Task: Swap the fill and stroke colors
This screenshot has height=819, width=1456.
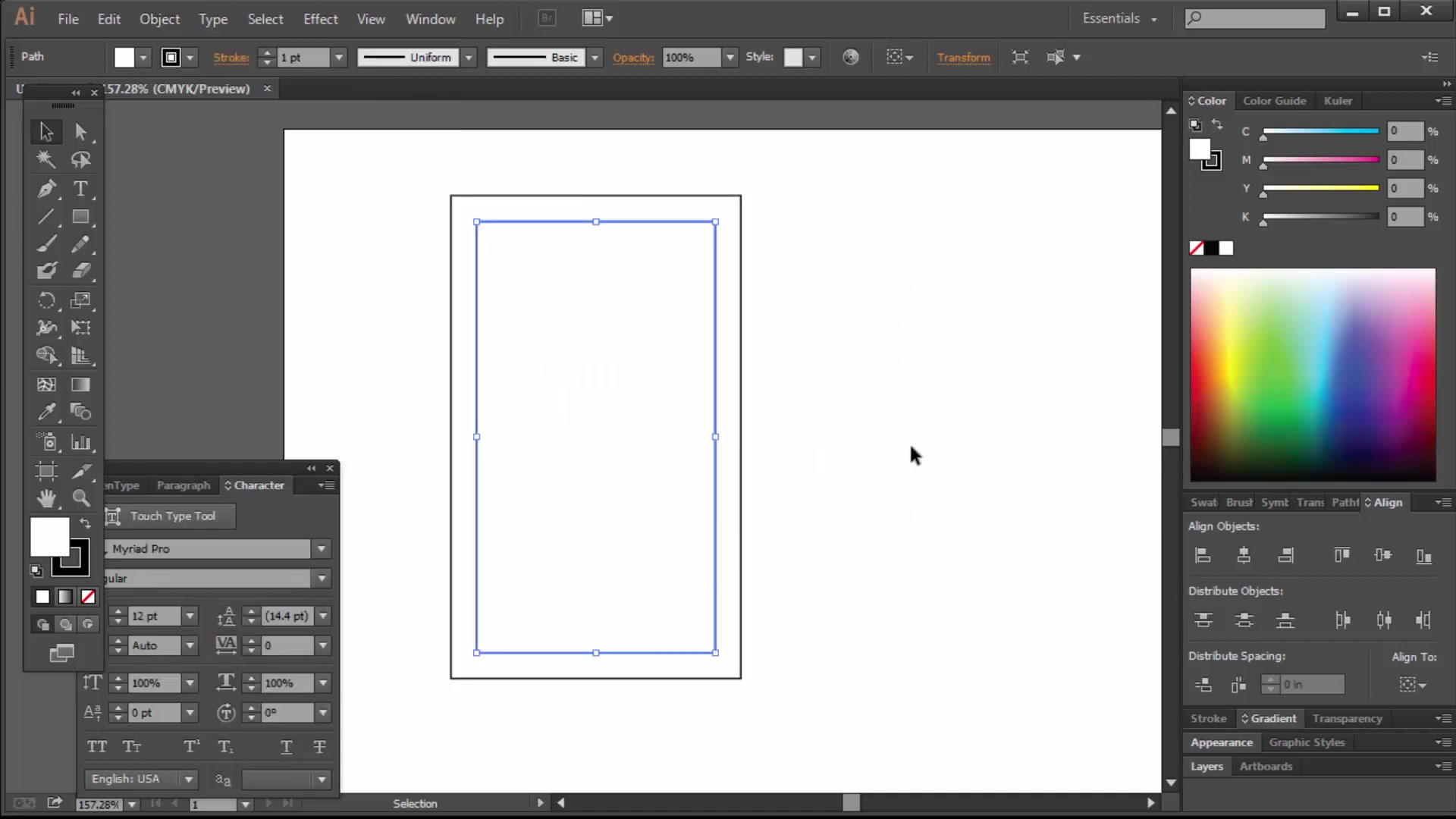Action: [84, 523]
